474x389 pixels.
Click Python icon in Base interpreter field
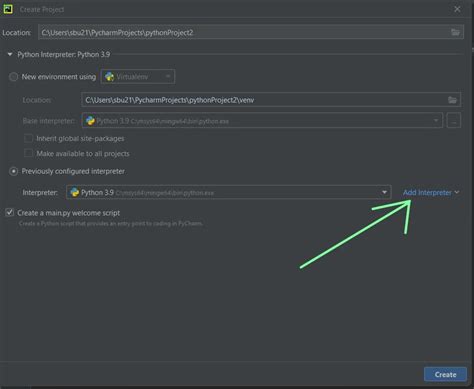90,121
